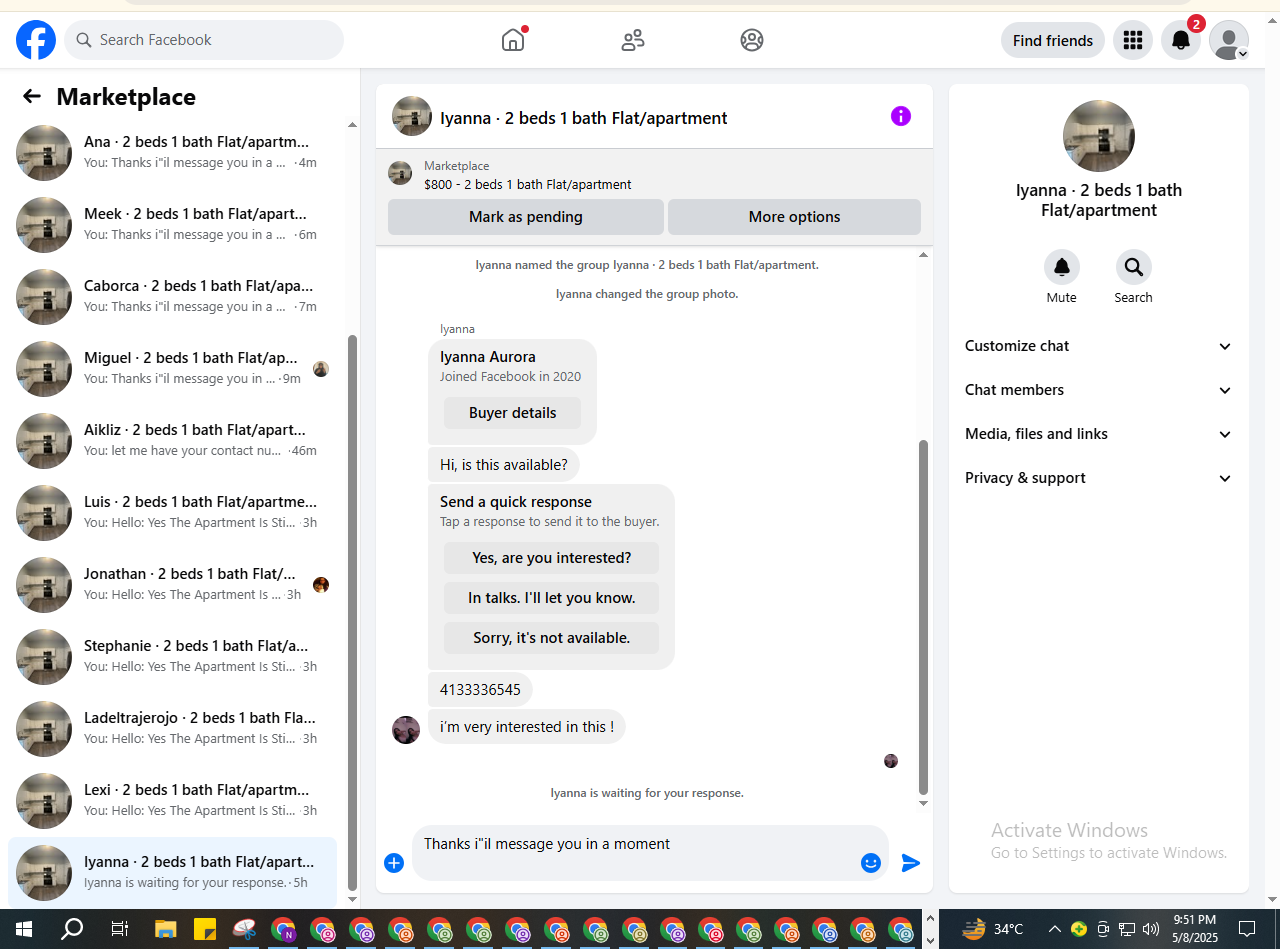Open the Caborca conversation

[172, 296]
